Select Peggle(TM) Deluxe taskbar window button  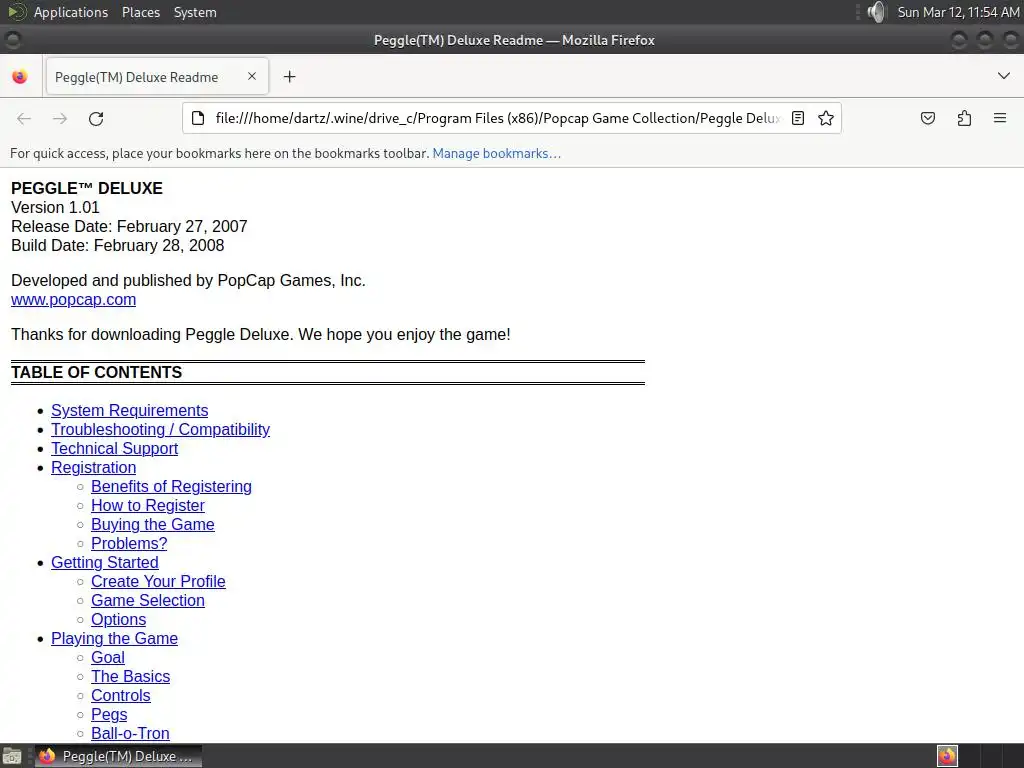[118, 756]
